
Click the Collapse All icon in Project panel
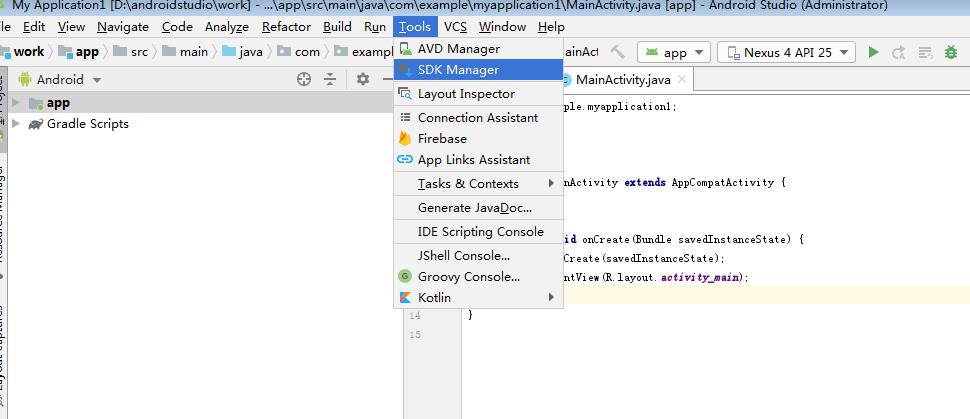point(330,79)
